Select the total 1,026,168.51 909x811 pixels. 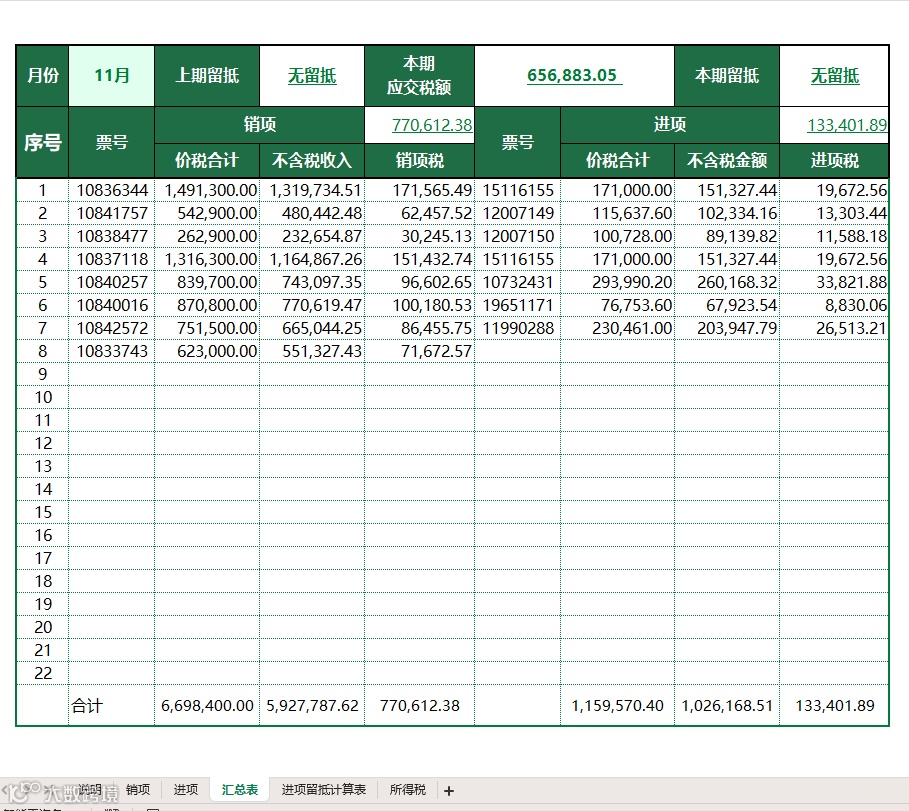point(727,705)
